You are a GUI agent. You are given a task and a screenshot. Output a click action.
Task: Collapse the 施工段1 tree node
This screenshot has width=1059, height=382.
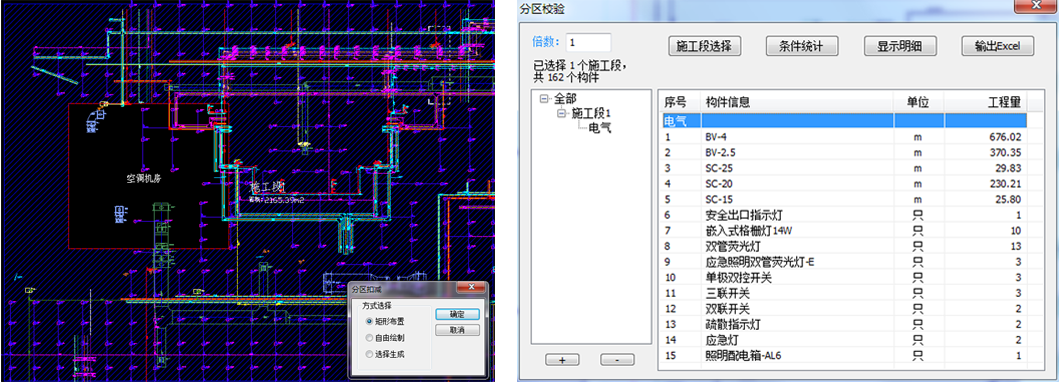(x=561, y=113)
